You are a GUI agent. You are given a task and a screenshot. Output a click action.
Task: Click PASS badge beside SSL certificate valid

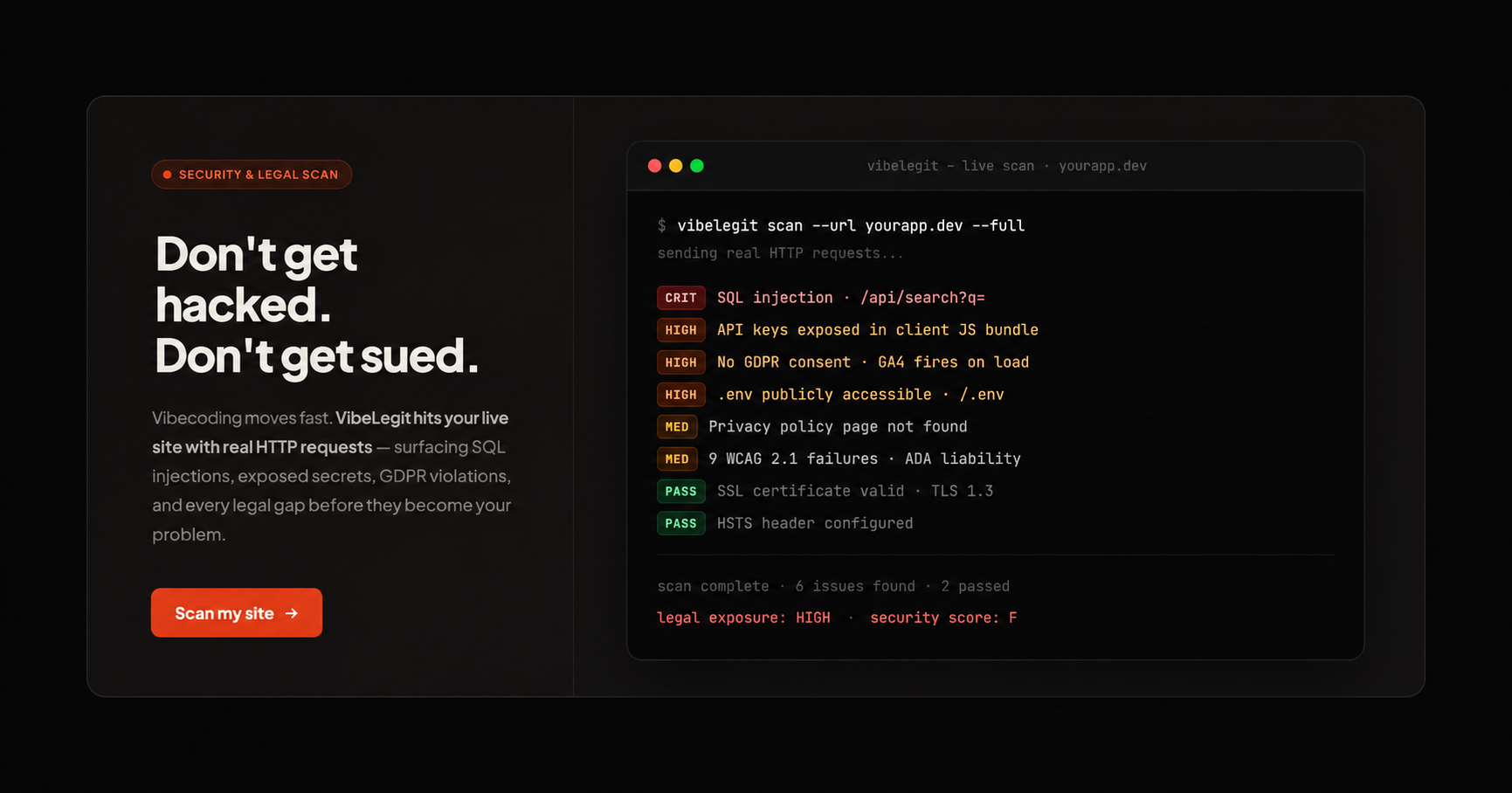(x=680, y=492)
